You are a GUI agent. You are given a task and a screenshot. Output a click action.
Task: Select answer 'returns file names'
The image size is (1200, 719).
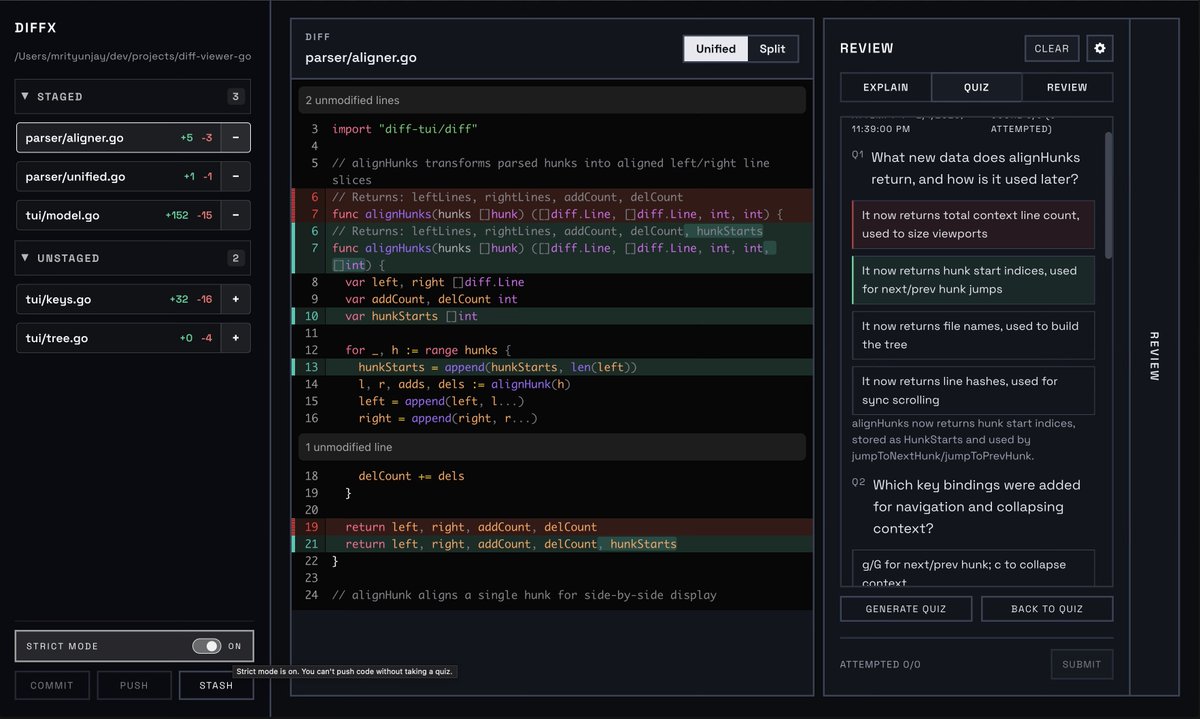point(973,335)
